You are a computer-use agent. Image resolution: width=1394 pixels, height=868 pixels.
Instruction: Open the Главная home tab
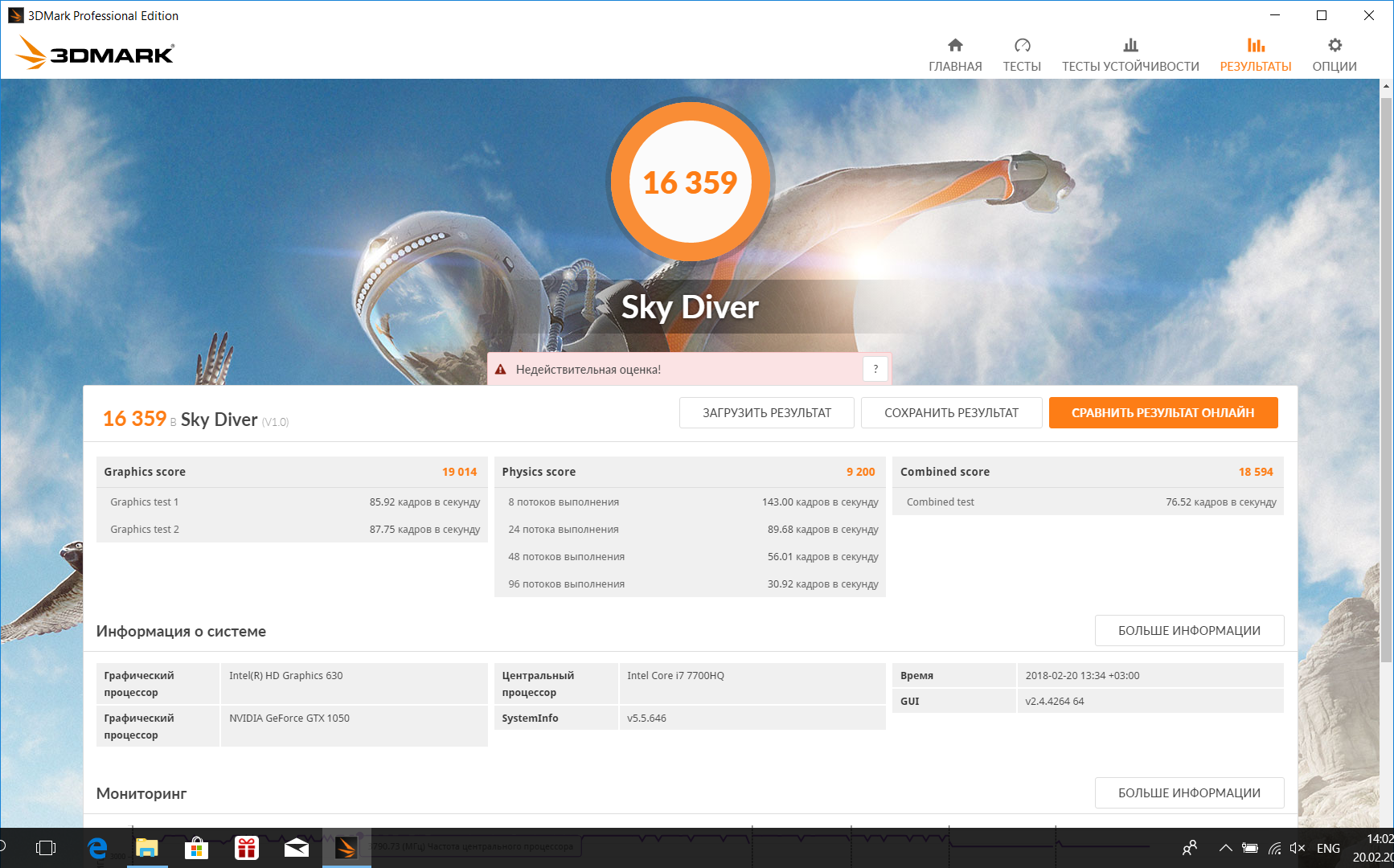[955, 55]
